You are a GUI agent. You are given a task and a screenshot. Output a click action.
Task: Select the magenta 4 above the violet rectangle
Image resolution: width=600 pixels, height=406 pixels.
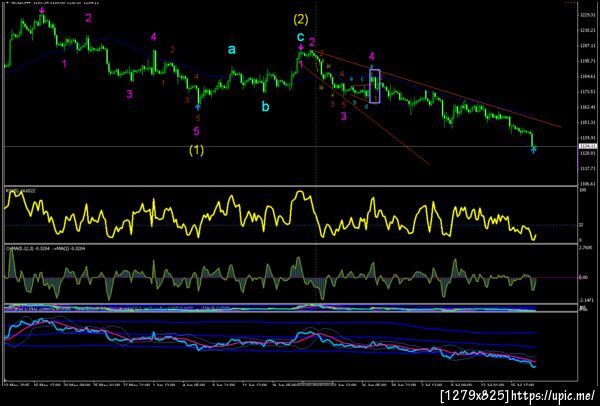point(372,57)
